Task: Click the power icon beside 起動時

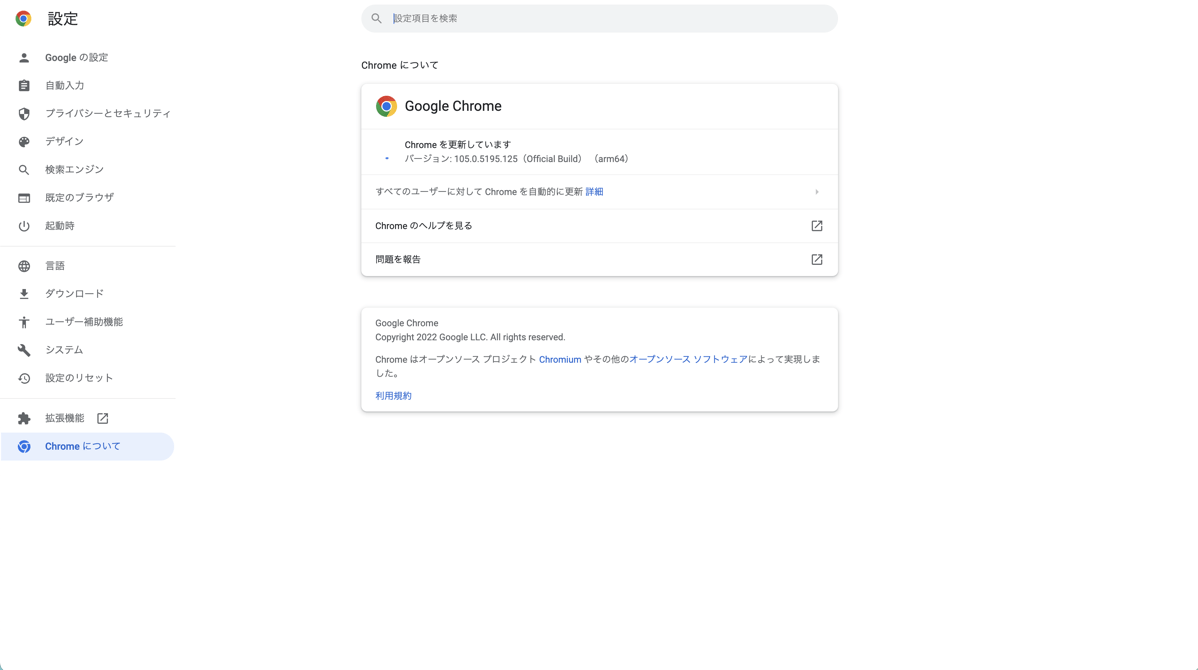Action: pos(24,226)
